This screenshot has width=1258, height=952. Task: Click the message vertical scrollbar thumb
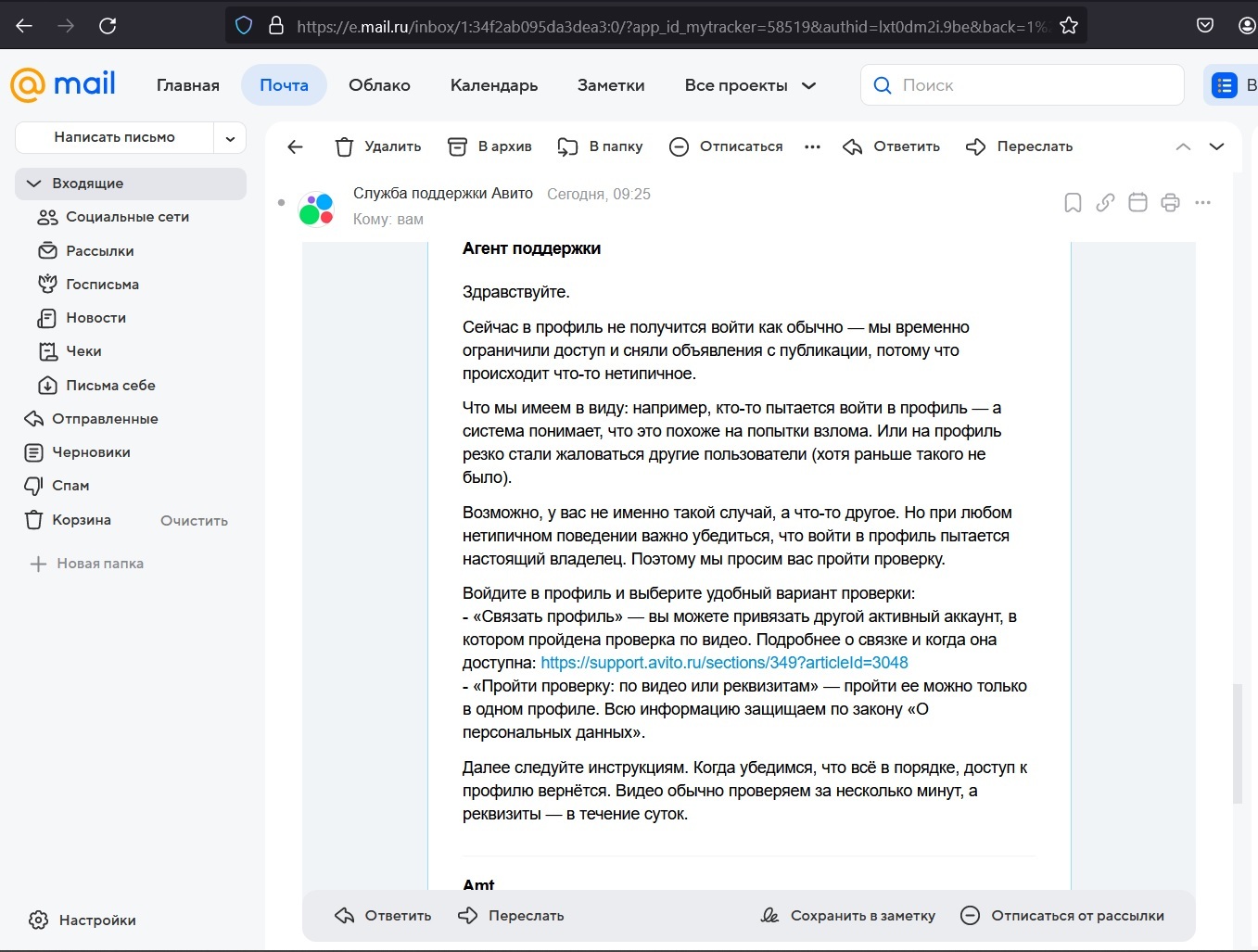pos(1237,743)
